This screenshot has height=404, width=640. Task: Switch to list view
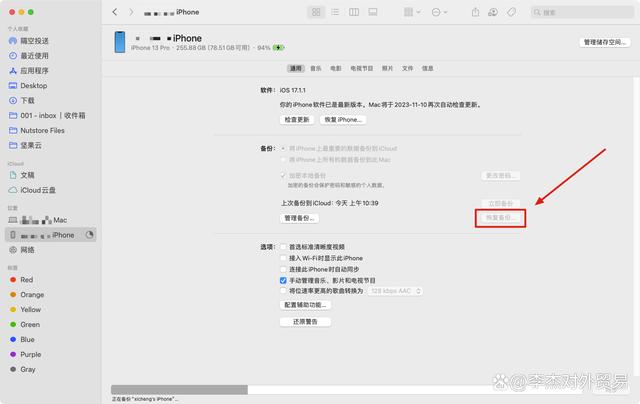coord(335,12)
